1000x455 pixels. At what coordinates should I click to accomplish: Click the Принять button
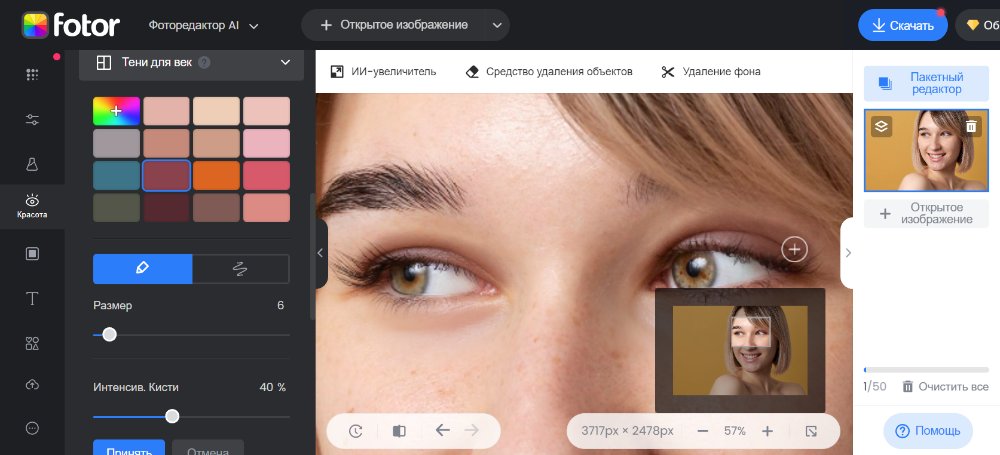[x=129, y=447]
